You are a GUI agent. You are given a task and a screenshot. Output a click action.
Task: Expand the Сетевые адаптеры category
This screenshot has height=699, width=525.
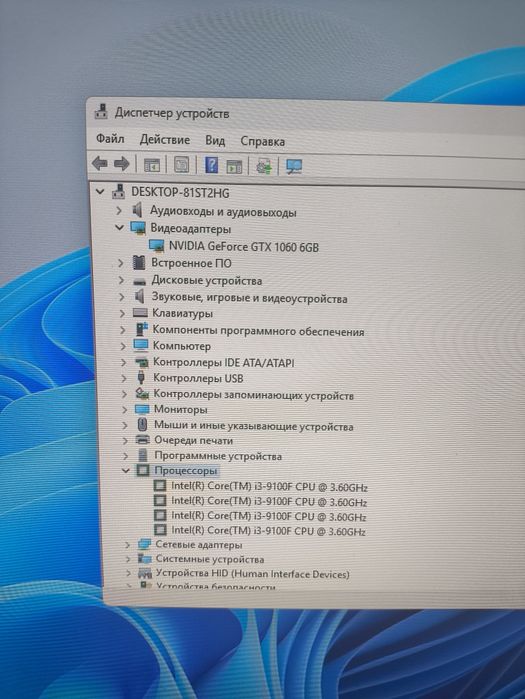coord(127,545)
